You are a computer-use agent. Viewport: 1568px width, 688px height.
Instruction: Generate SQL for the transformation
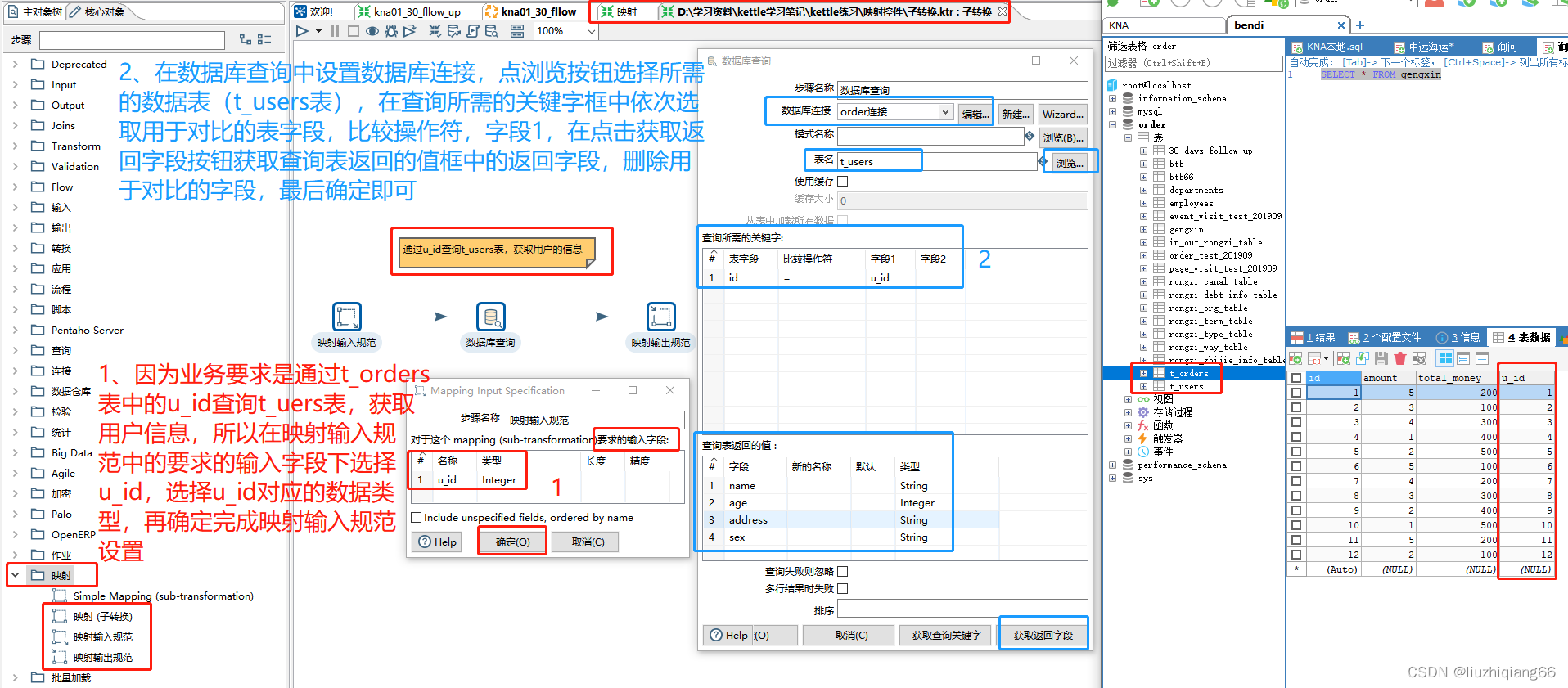tap(473, 31)
